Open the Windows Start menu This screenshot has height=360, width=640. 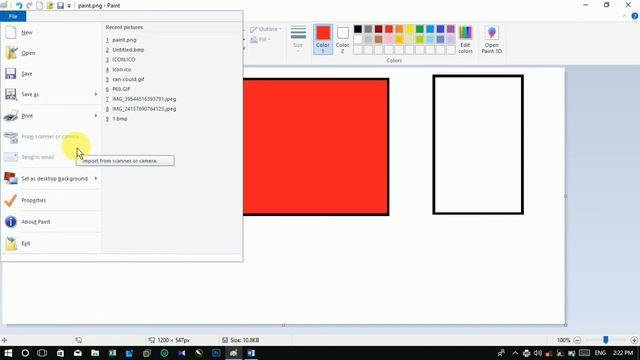8,353
